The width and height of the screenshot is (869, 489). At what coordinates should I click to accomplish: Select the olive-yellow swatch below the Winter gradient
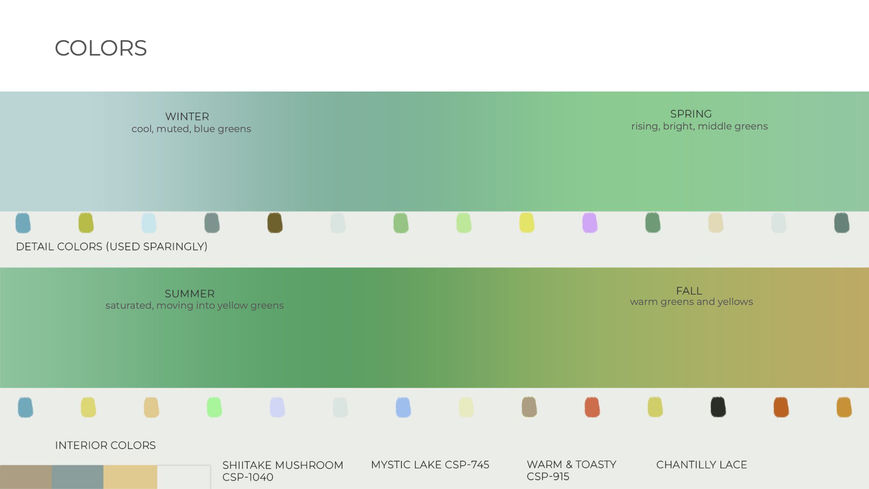click(86, 223)
